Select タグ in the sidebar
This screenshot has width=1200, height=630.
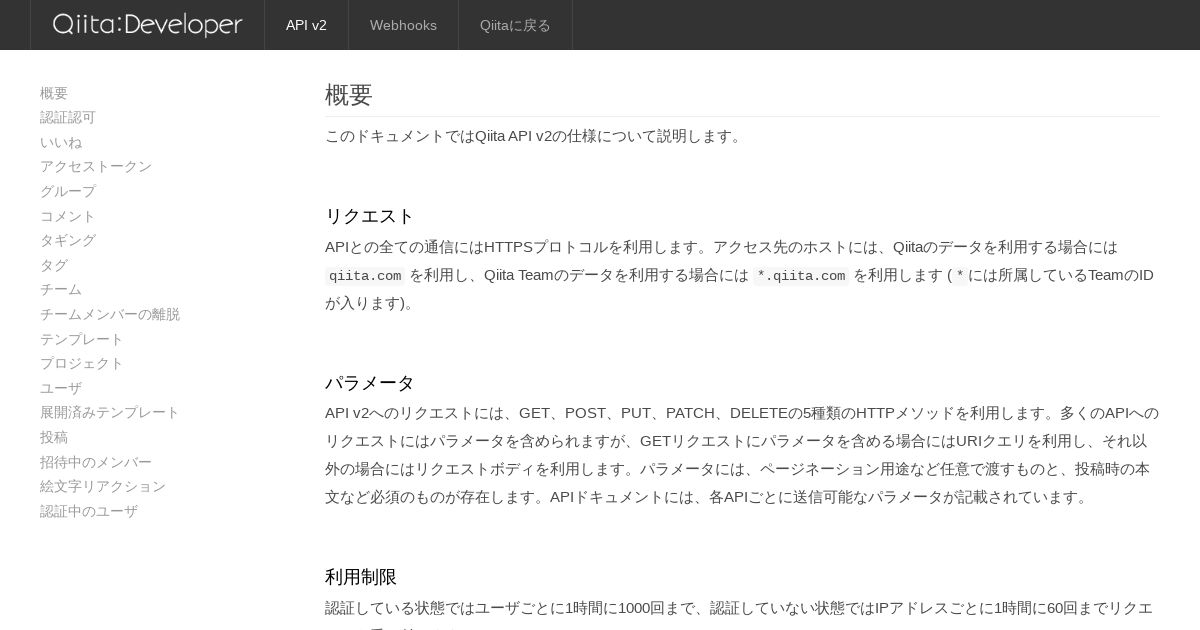(54, 265)
